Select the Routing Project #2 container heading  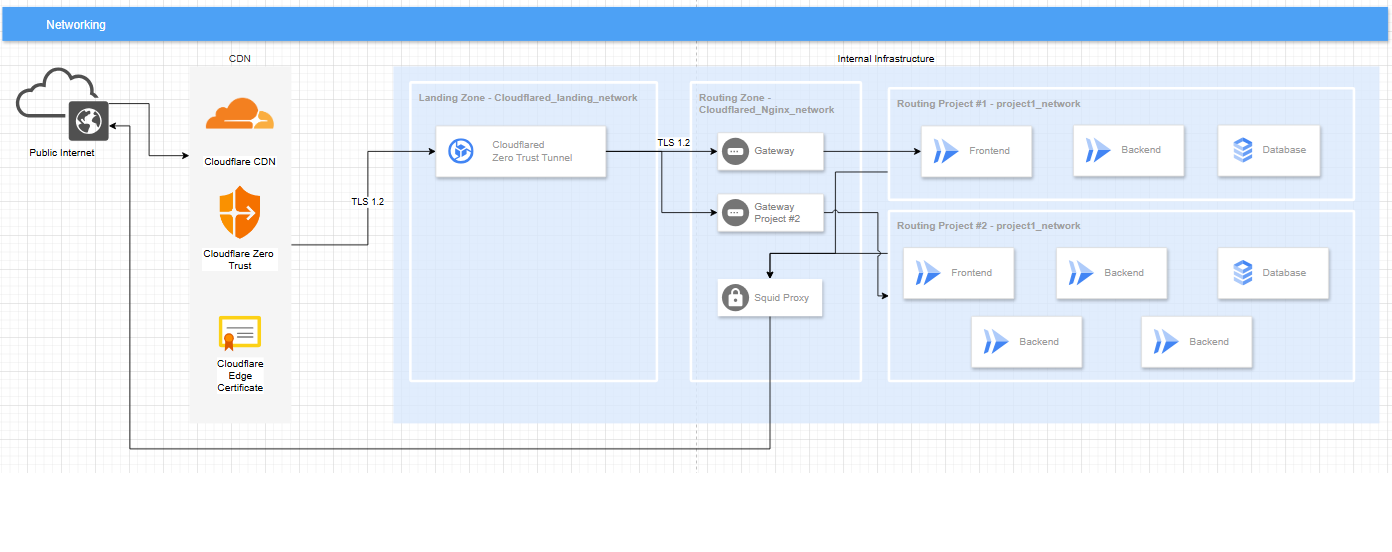pos(988,226)
